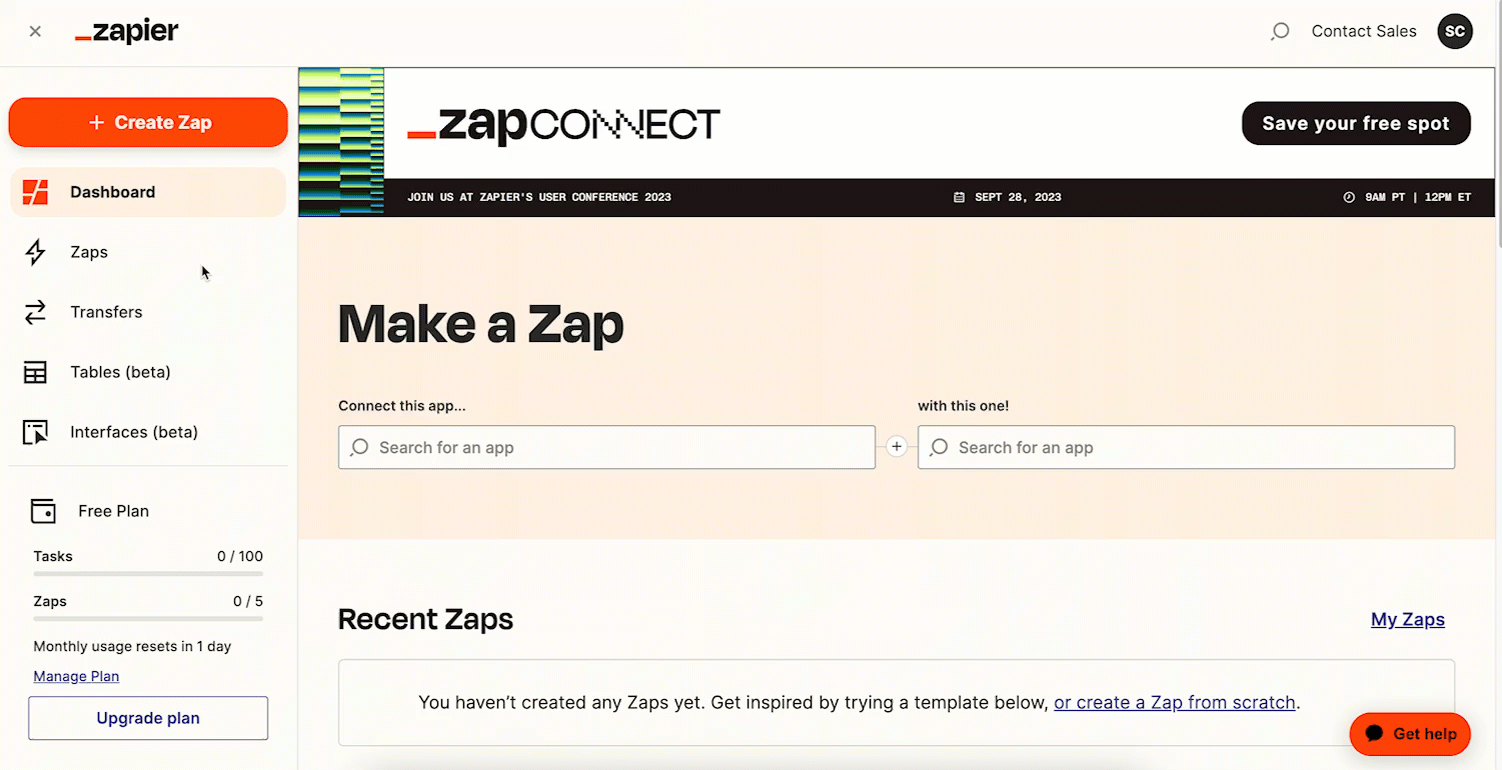Click the plus icon between app fields
This screenshot has width=1502, height=770.
[x=897, y=447]
